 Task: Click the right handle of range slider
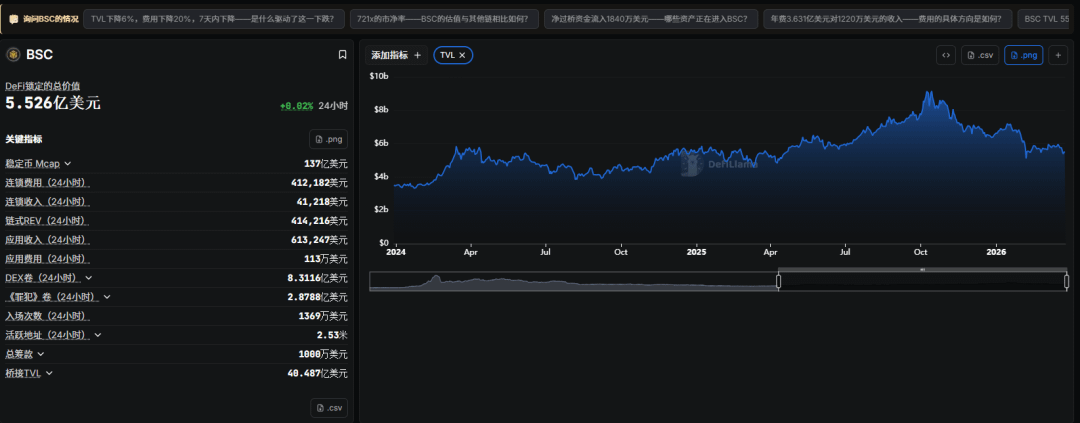coord(1066,282)
